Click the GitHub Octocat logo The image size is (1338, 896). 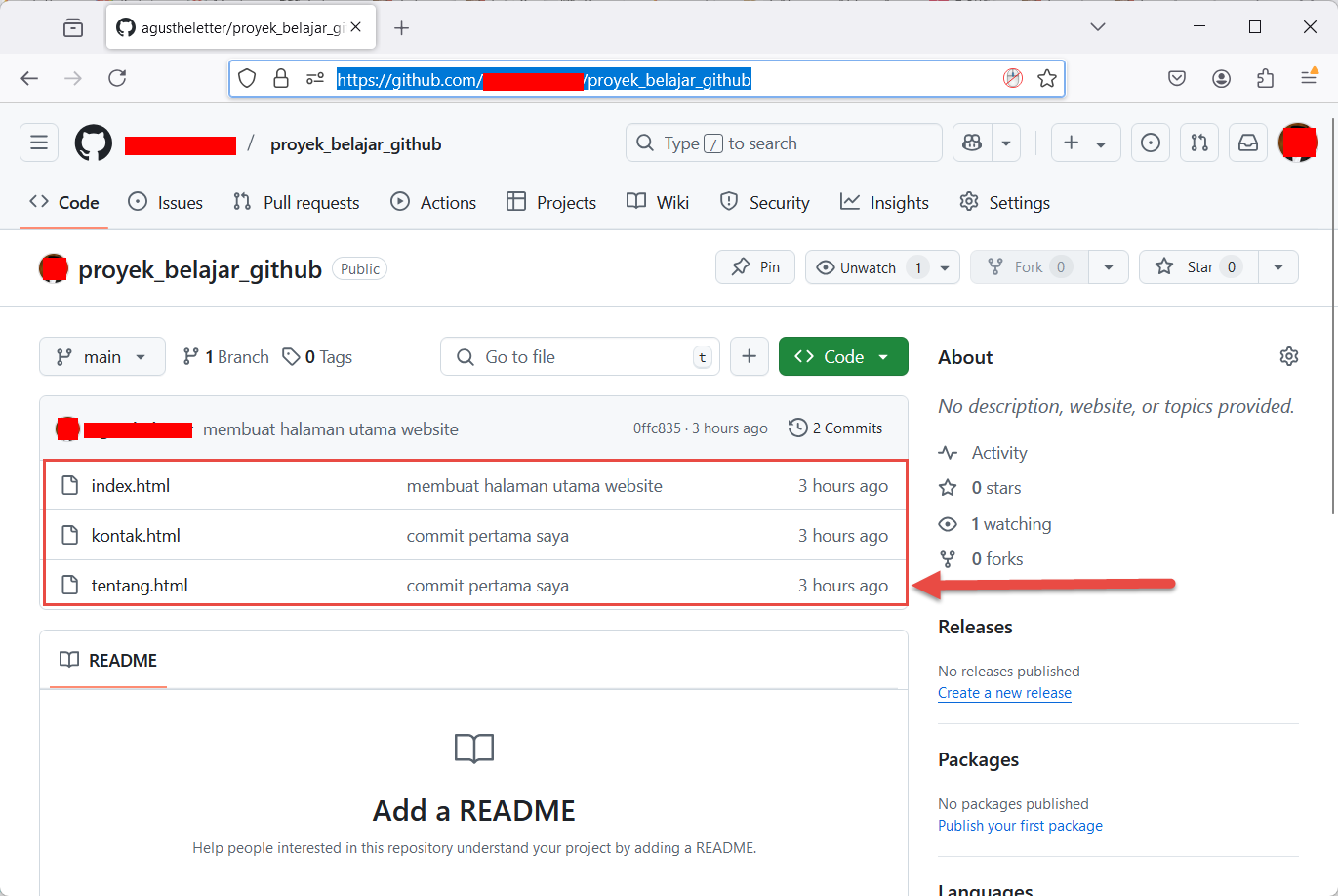click(x=94, y=143)
